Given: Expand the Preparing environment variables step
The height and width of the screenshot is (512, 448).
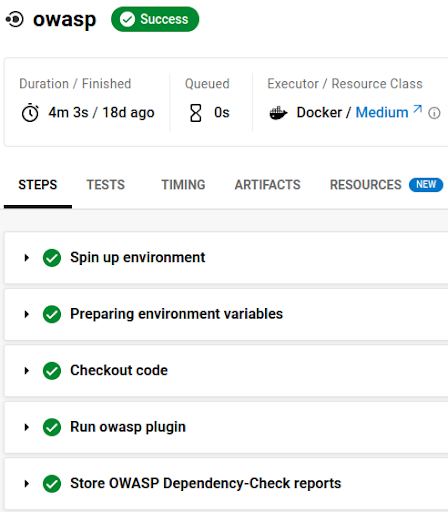Looking at the screenshot, I should click(27, 314).
